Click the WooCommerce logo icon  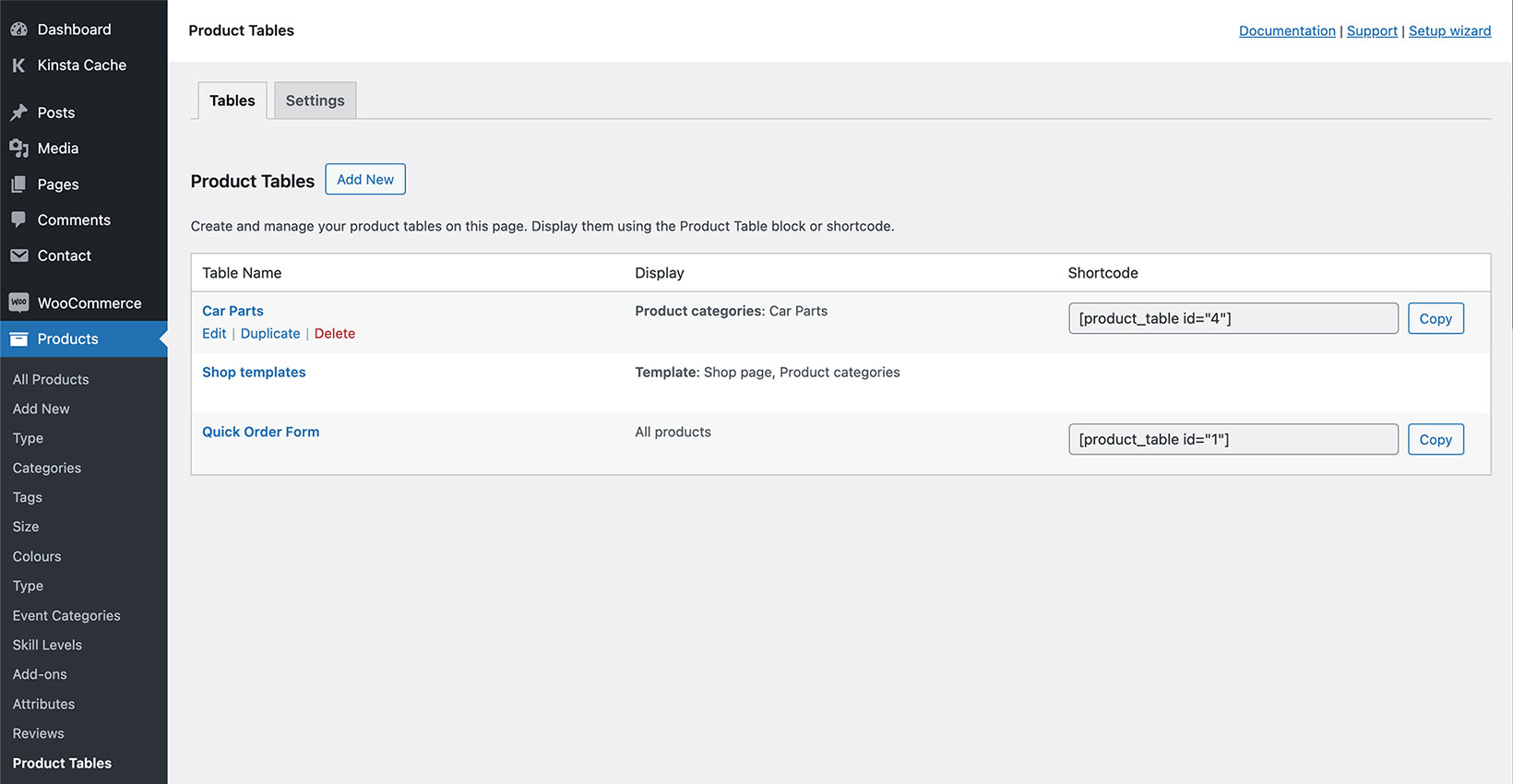tap(18, 303)
